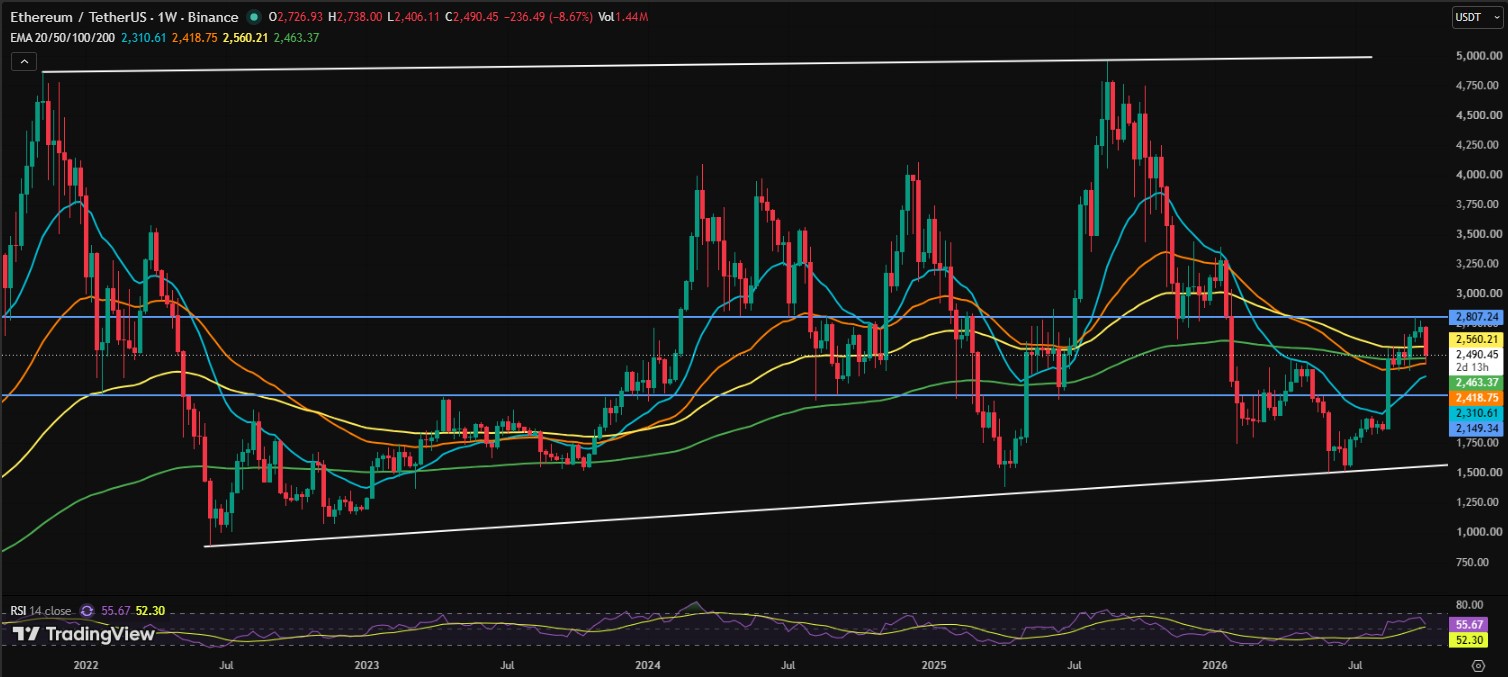Click the green 2,463.37 EMA price label
This screenshot has width=1508, height=677.
point(1475,383)
